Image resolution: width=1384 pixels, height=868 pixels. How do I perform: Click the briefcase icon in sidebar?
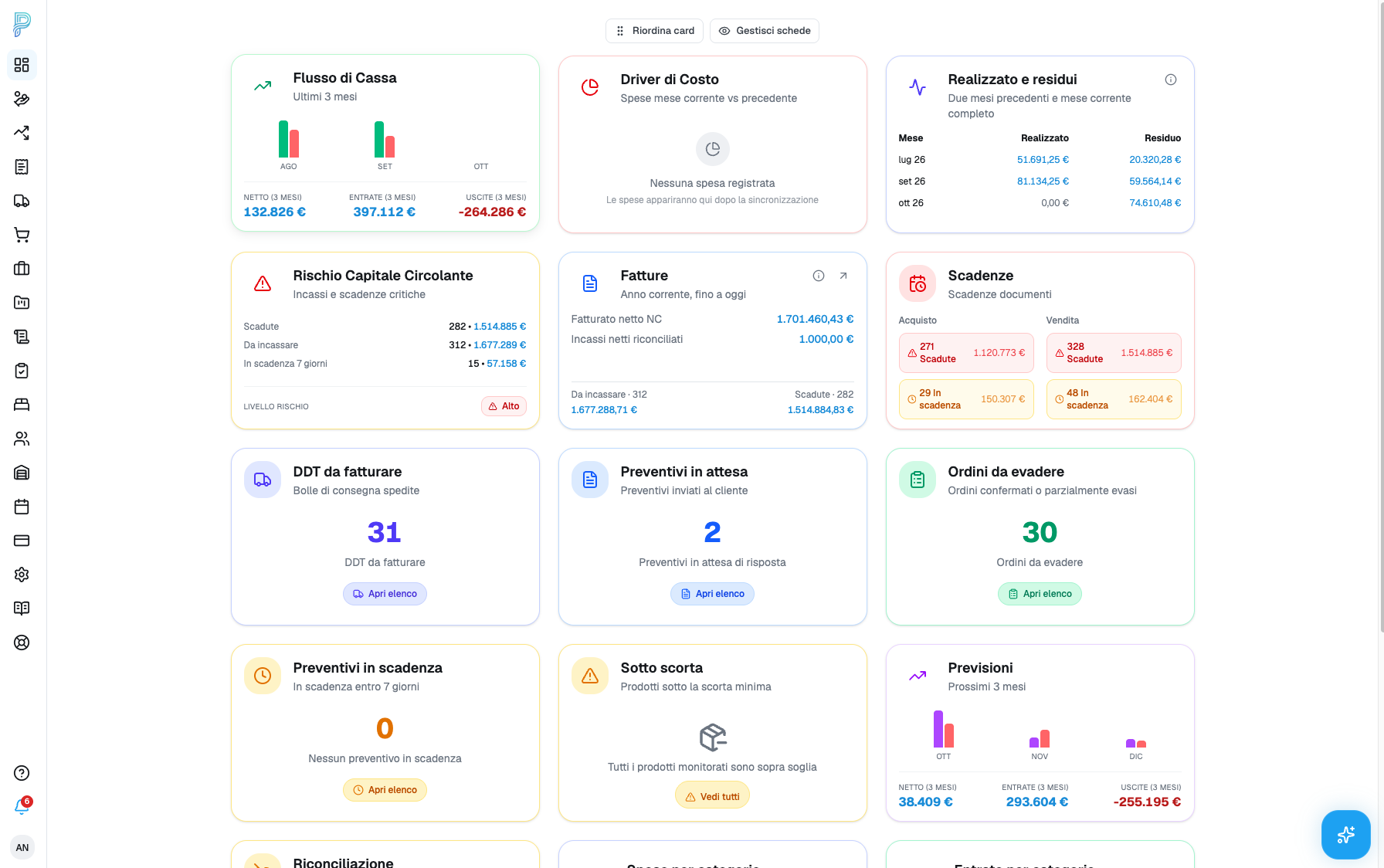[22, 269]
